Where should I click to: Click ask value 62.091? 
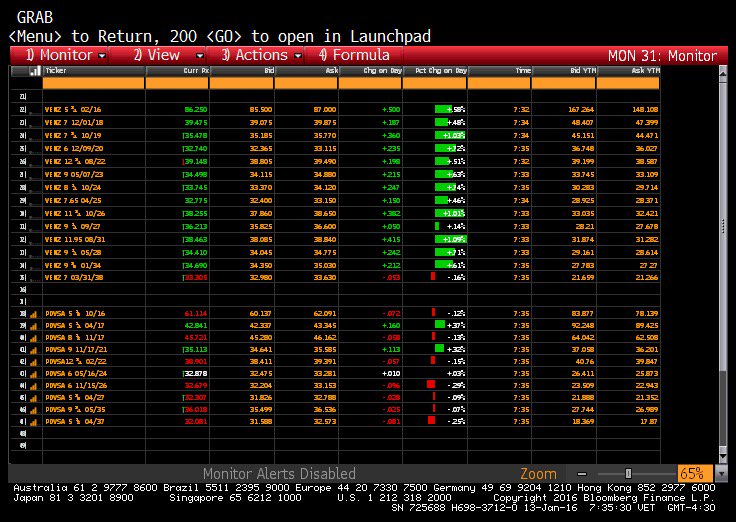coord(325,314)
